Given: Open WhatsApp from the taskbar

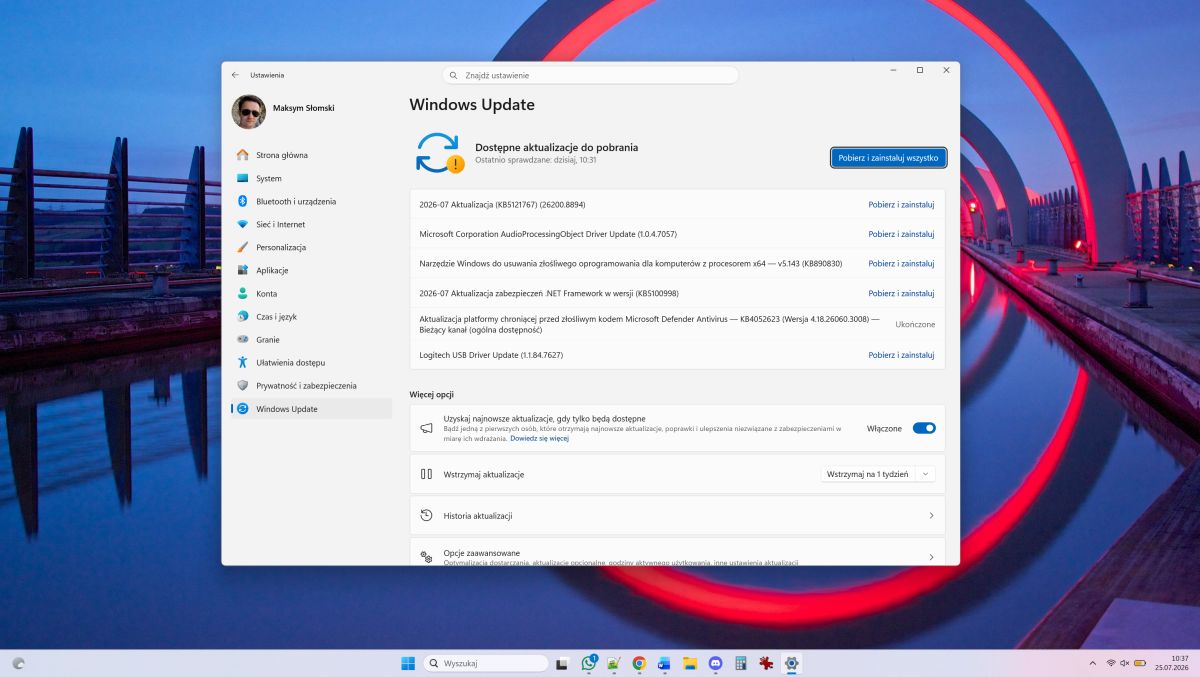Looking at the screenshot, I should click(x=589, y=663).
